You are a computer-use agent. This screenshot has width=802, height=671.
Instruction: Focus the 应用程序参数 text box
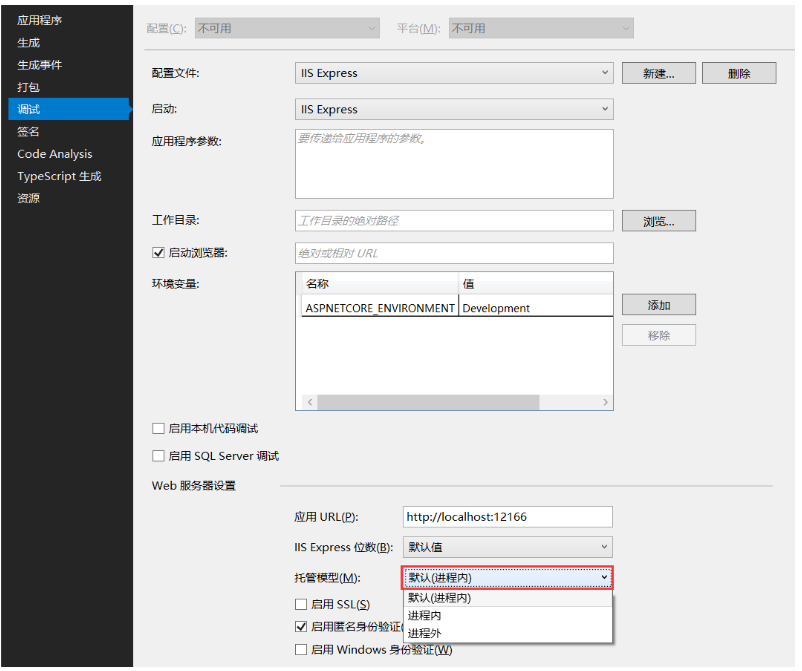pos(454,164)
